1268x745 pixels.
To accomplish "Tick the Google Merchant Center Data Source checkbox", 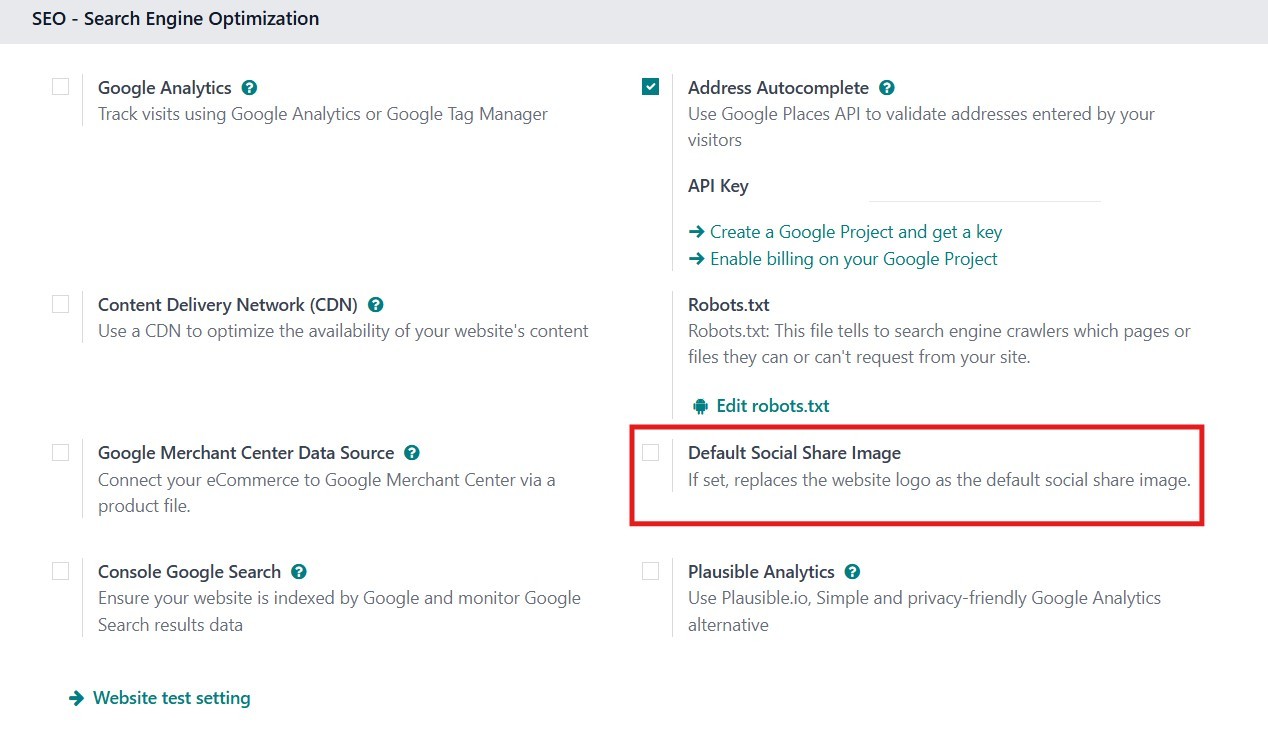I will tap(61, 452).
